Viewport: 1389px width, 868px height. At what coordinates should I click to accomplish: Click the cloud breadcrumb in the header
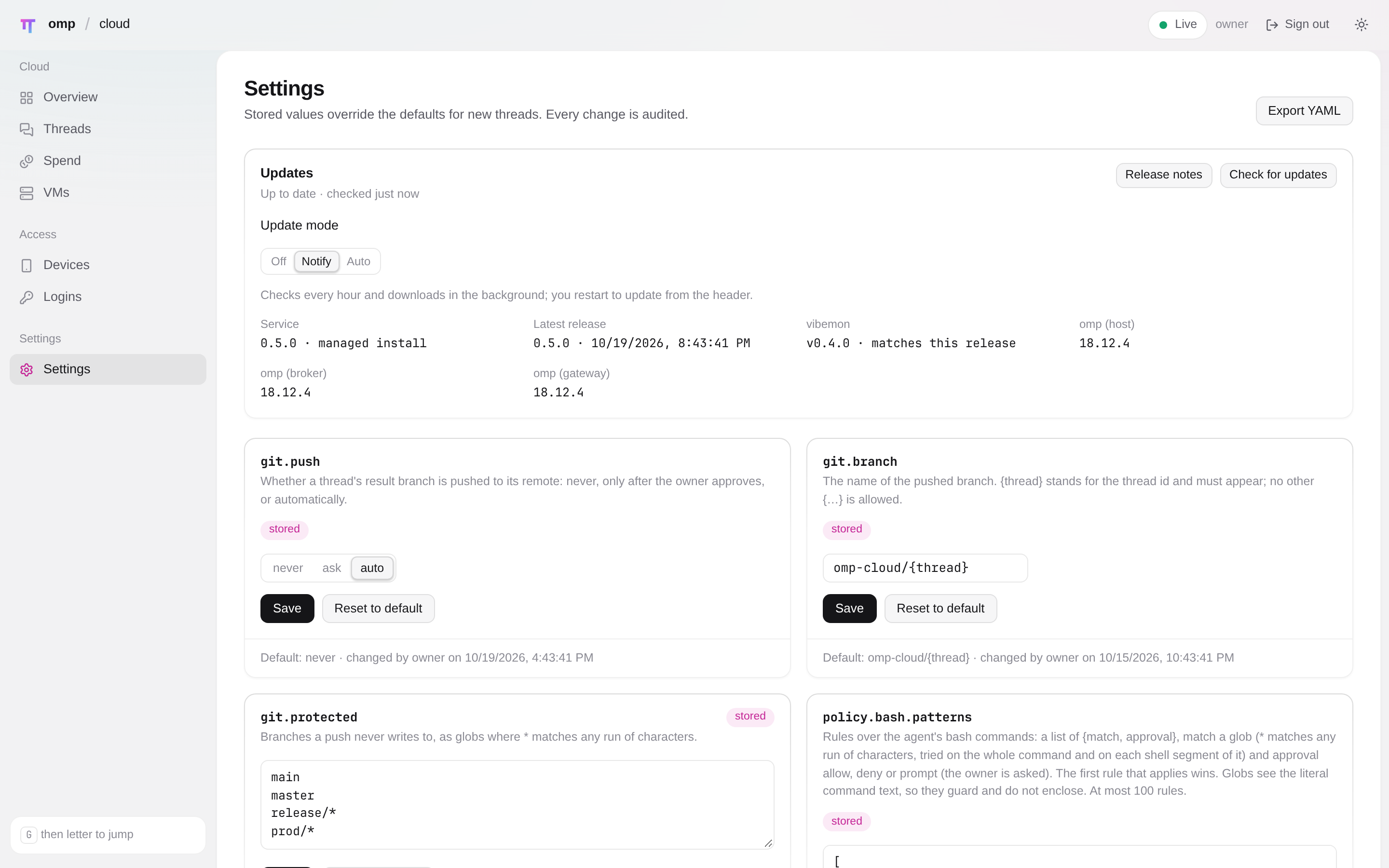pyautogui.click(x=114, y=24)
